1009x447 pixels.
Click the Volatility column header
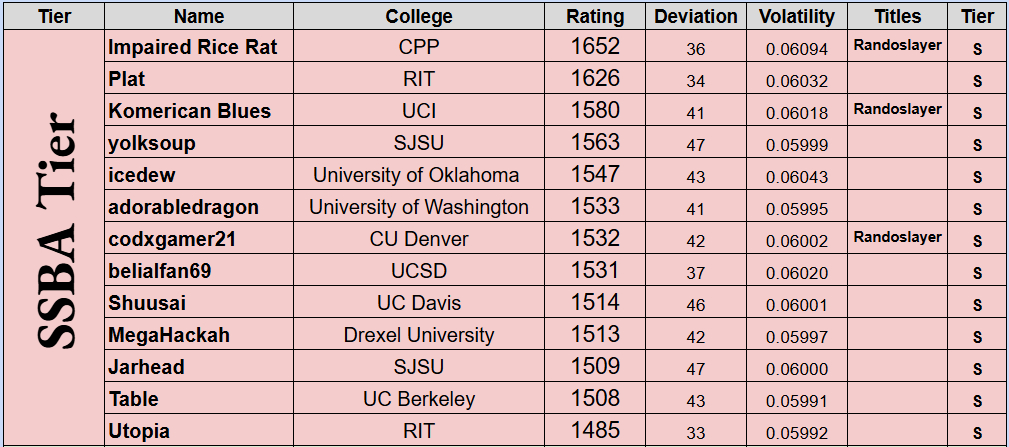(796, 16)
